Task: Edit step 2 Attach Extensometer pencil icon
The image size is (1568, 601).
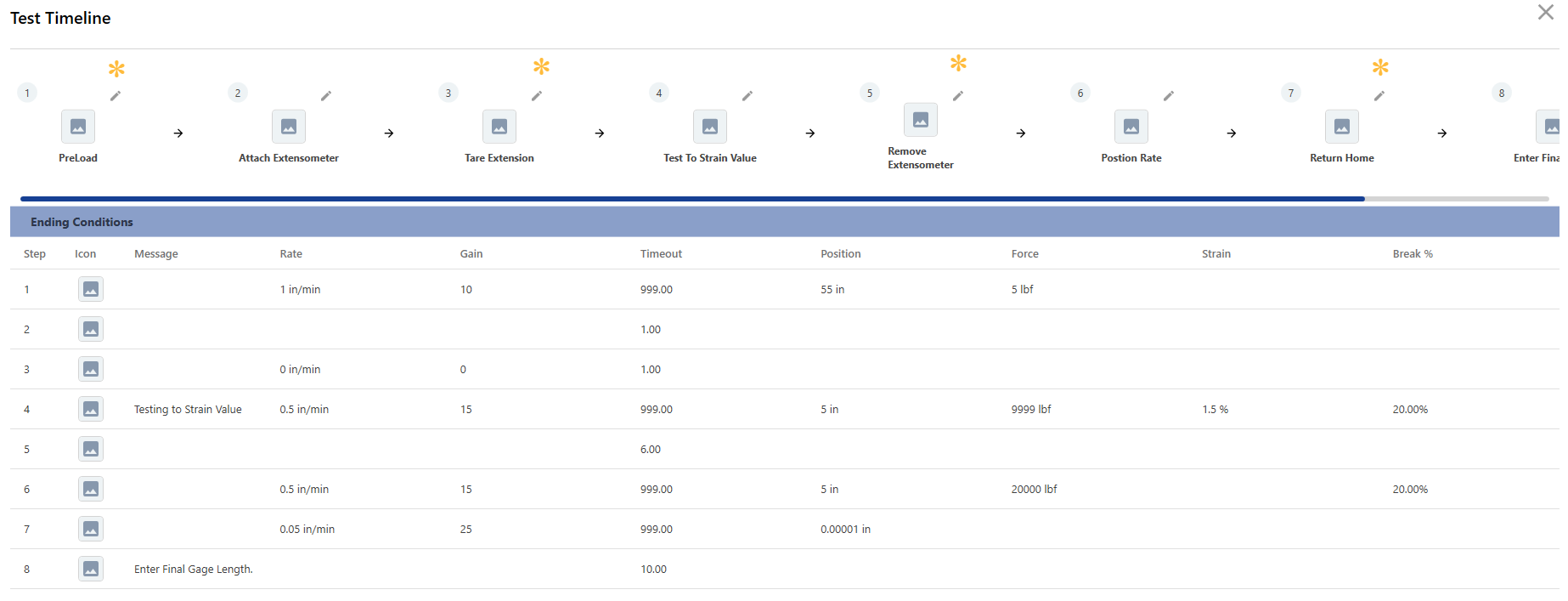Action: 326,96
